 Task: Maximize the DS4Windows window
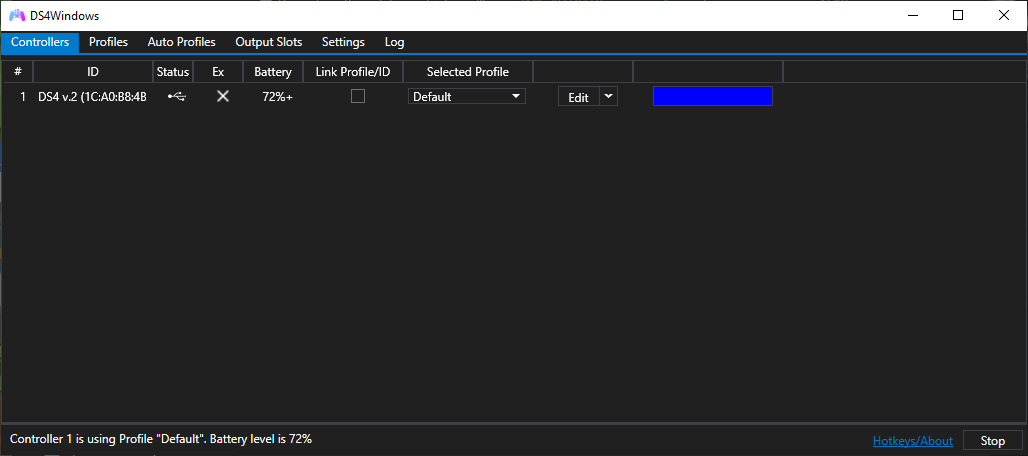[958, 16]
